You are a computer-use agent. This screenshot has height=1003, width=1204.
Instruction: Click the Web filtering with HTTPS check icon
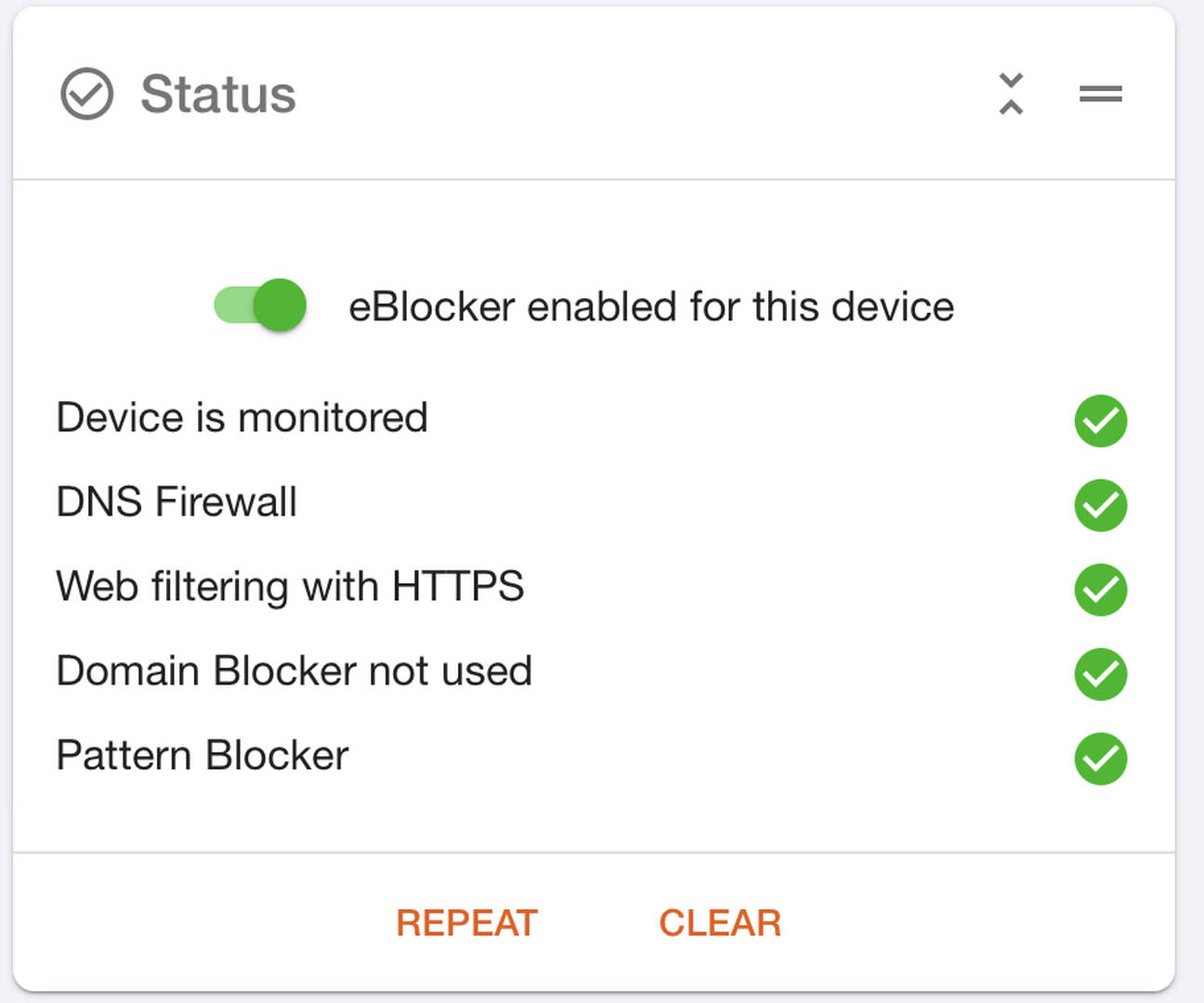[1101, 590]
